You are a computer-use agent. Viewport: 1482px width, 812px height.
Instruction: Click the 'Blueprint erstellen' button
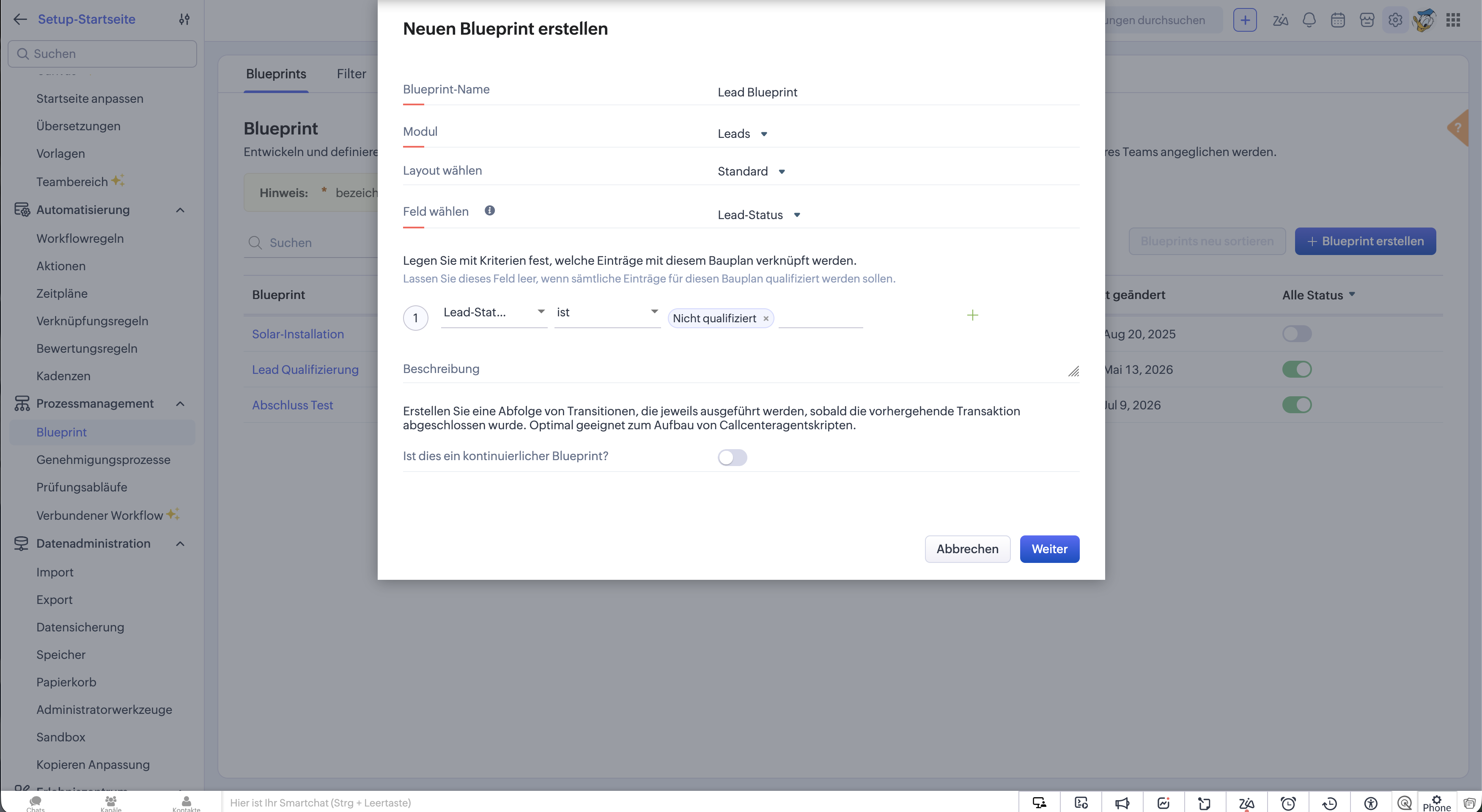(x=1365, y=241)
